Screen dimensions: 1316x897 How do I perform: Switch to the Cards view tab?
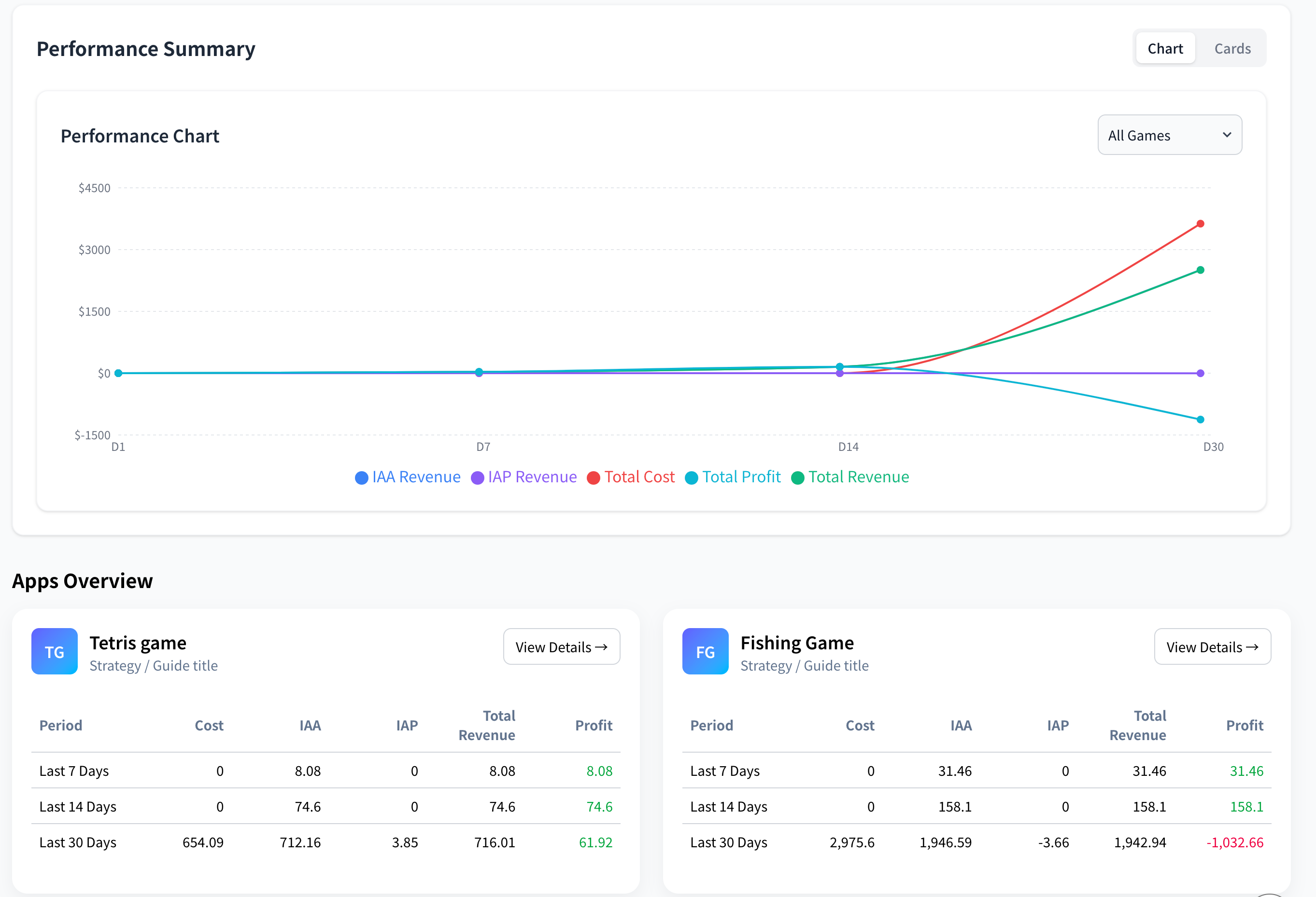pyautogui.click(x=1232, y=49)
